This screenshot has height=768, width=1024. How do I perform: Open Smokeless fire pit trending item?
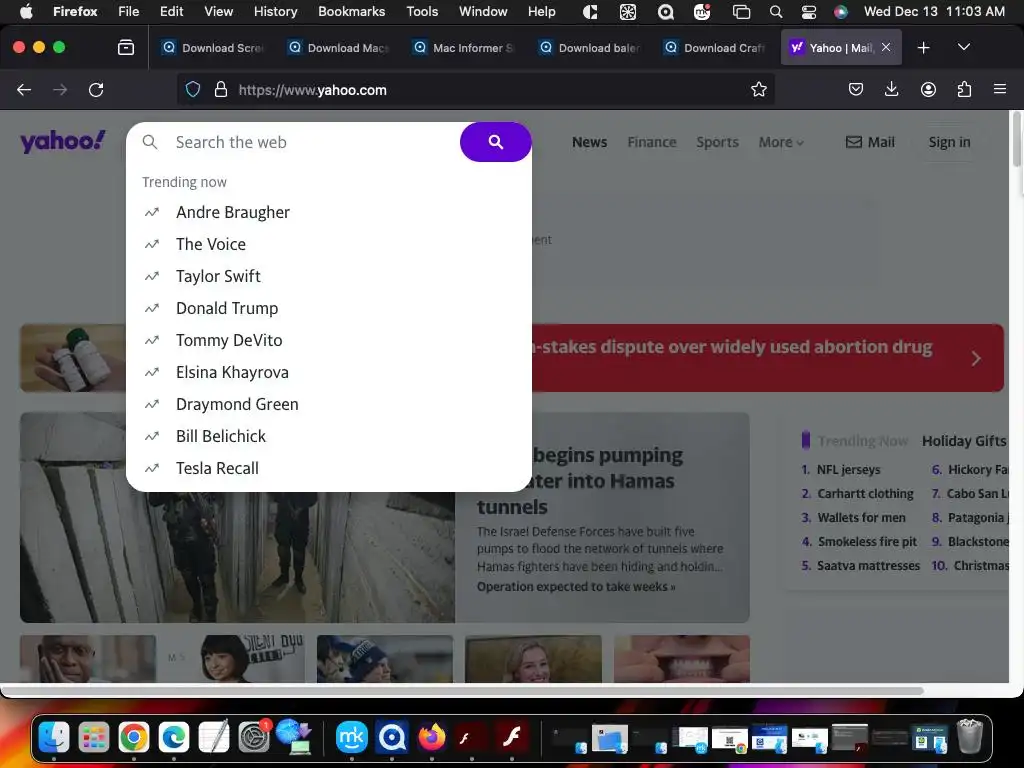point(867,541)
